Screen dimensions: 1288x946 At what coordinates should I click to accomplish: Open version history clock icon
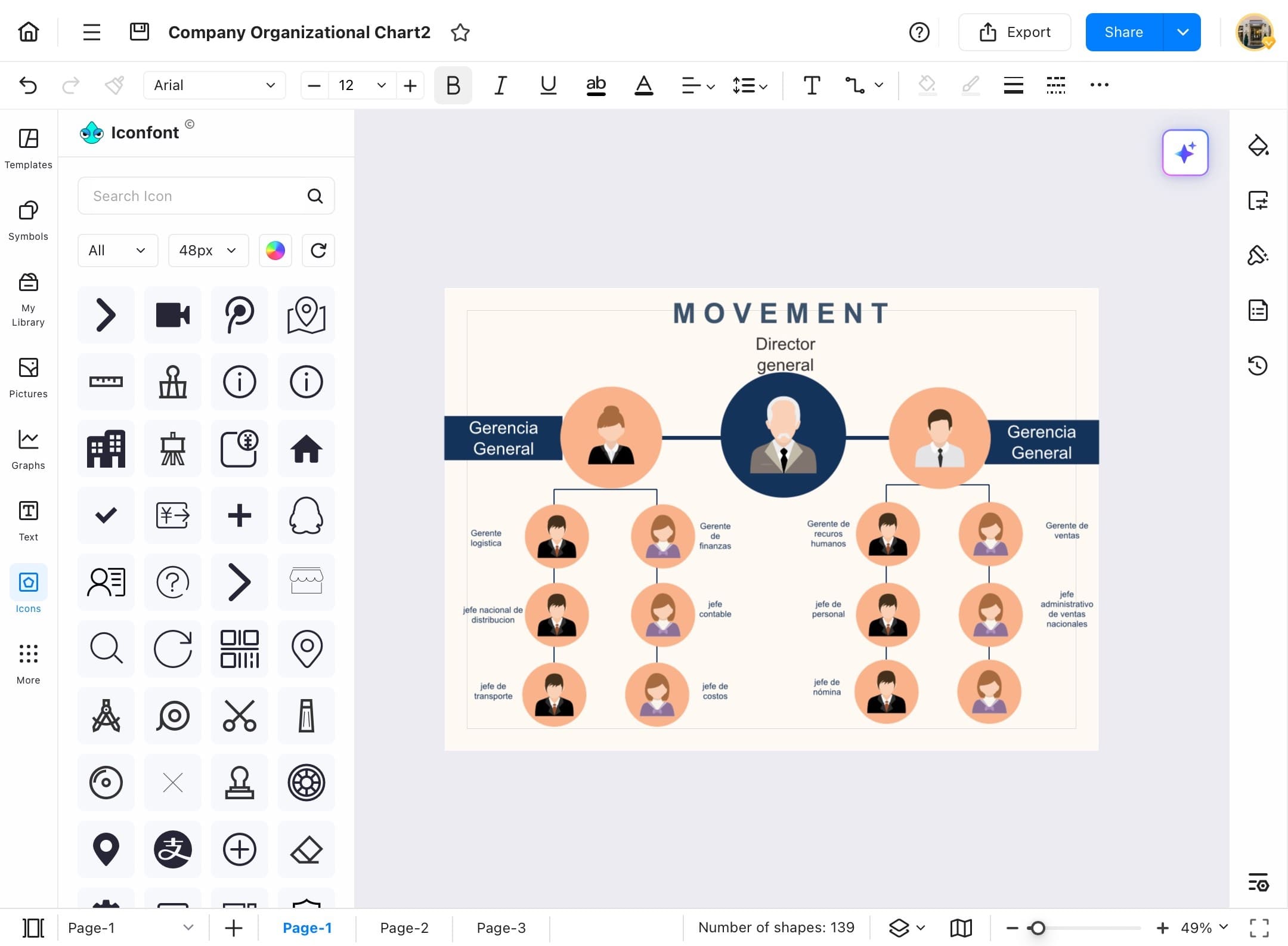tap(1258, 365)
